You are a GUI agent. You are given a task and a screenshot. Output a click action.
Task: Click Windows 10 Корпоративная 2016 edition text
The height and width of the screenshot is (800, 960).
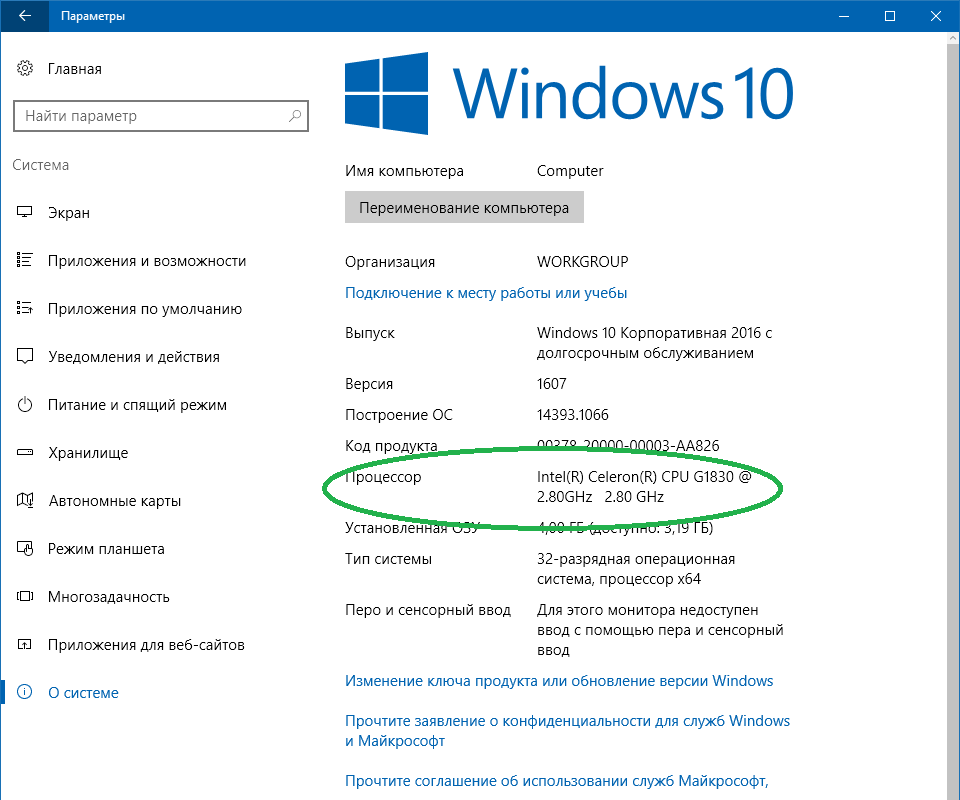pos(654,343)
